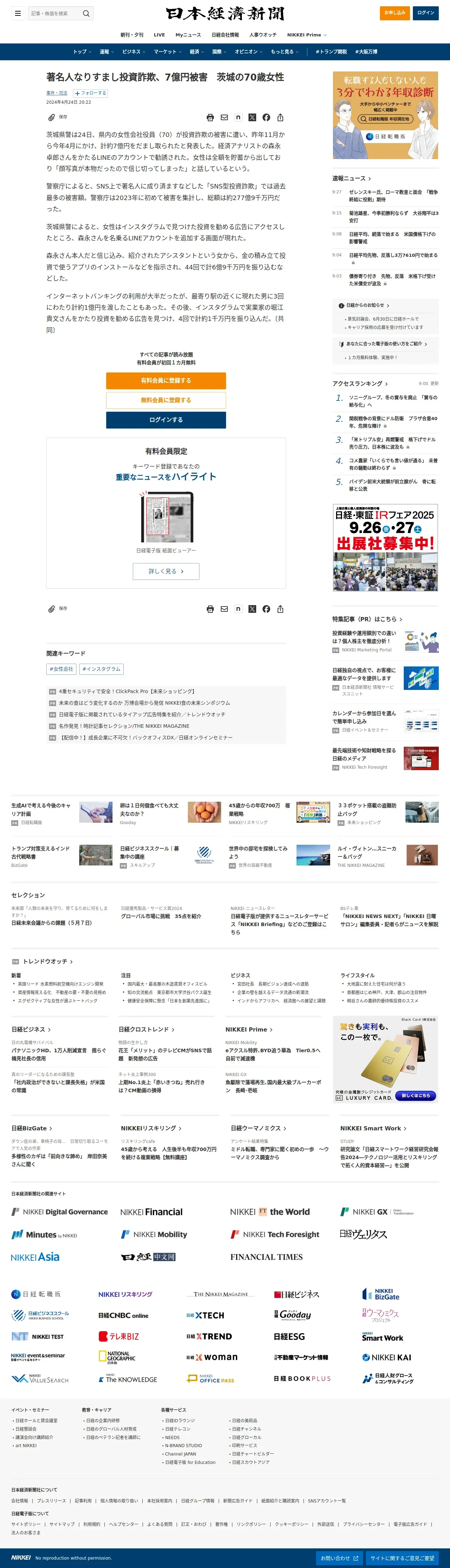The height and width of the screenshot is (1568, 450).
Task: Click the top print icon
Action: [210, 117]
